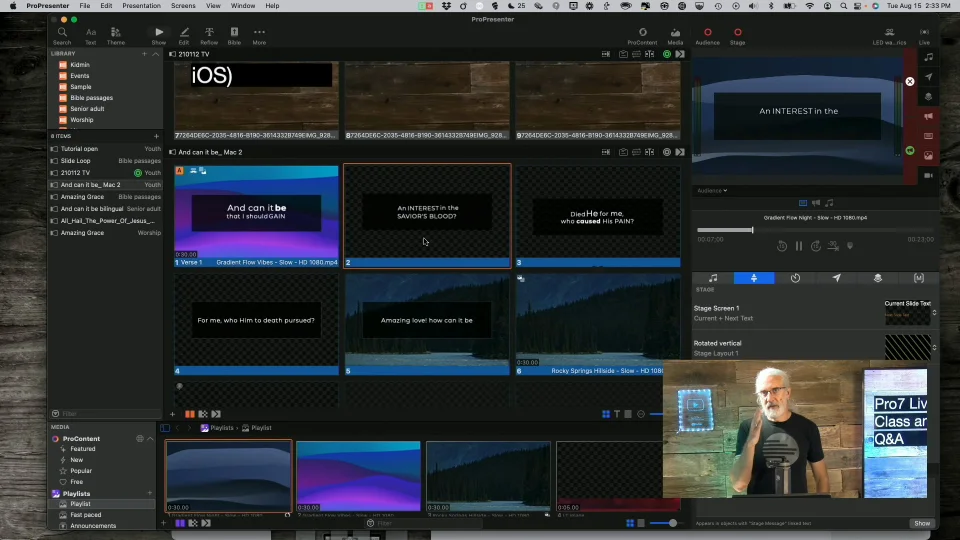This screenshot has width=960, height=540.
Task: Open the Stage Screen 1 layout dropdown
Action: [934, 313]
